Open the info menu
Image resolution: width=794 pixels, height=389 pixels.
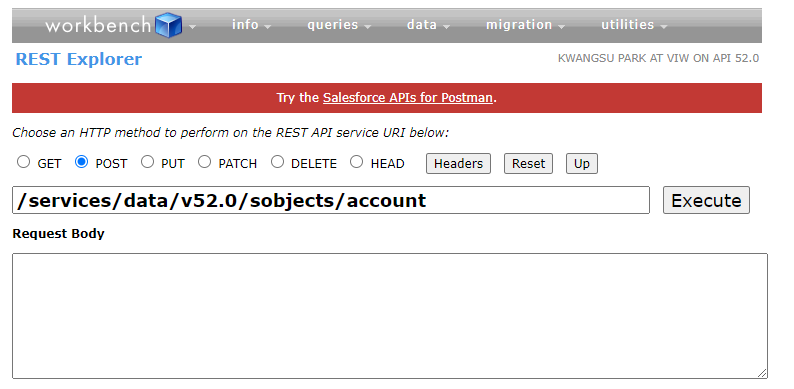(251, 25)
